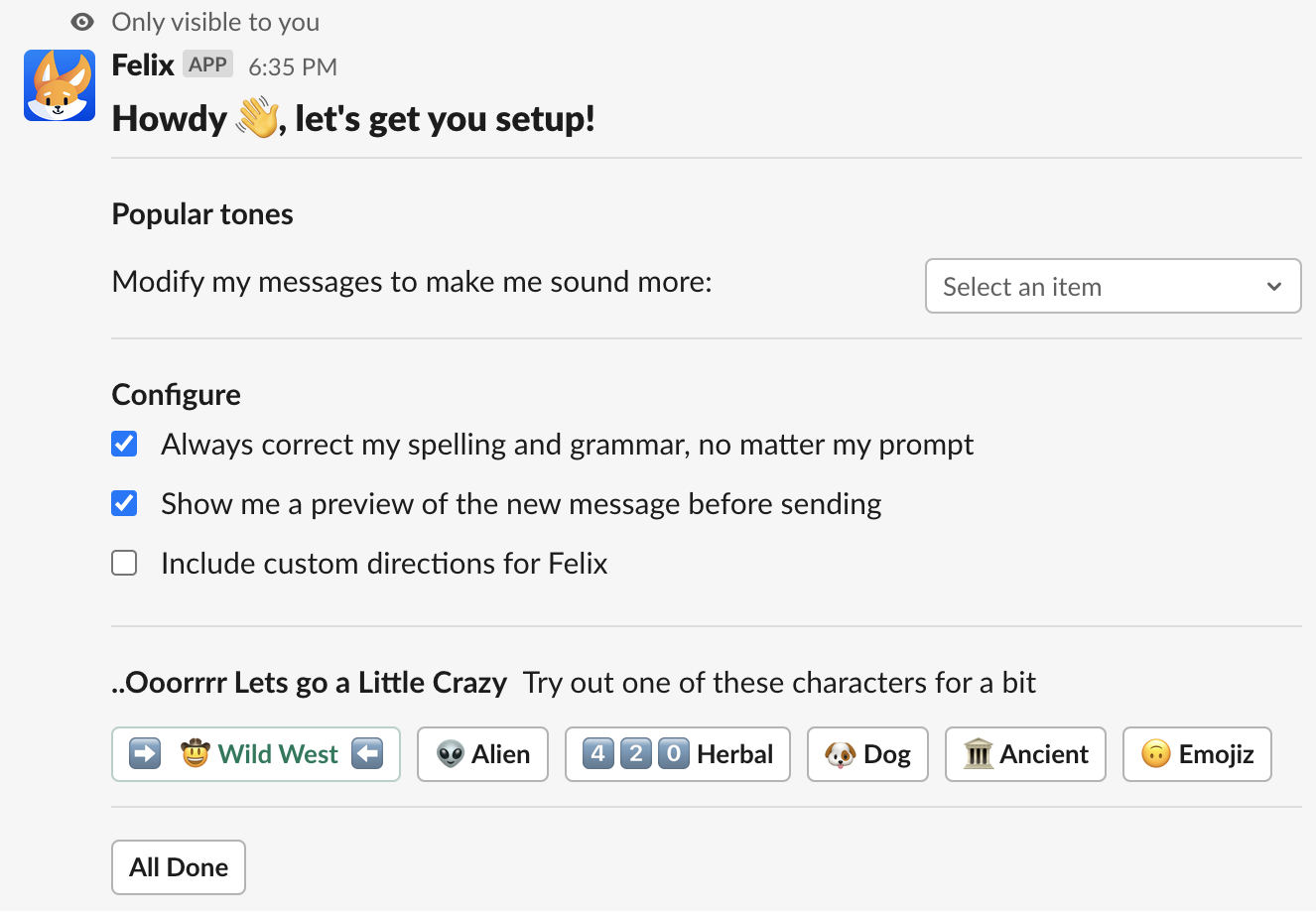Image resolution: width=1316 pixels, height=917 pixels.
Task: Click the waving hand emoji in heading
Action: point(257,119)
